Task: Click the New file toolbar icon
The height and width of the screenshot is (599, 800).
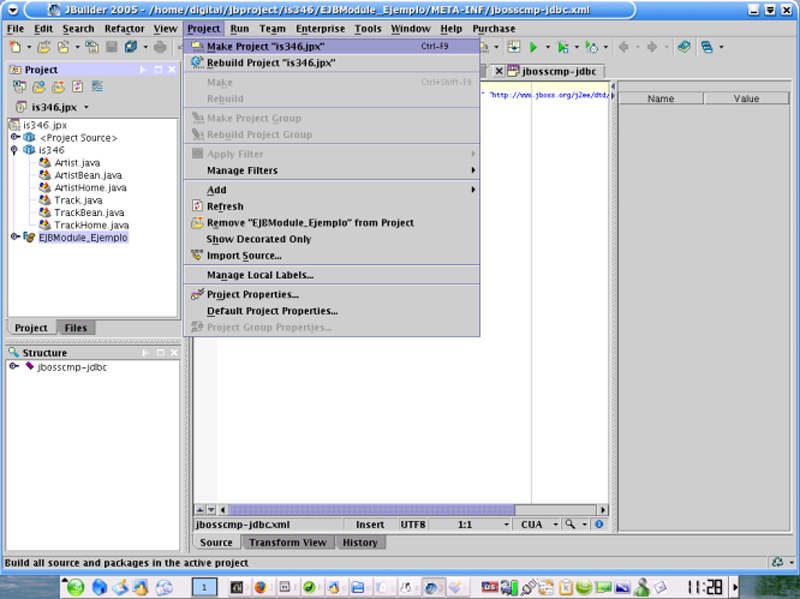Action: 16,47
